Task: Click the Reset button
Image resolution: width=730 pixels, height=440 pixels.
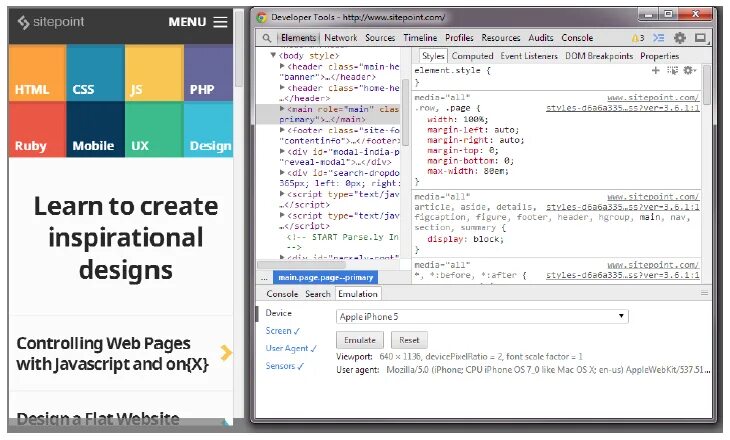Action: [409, 340]
